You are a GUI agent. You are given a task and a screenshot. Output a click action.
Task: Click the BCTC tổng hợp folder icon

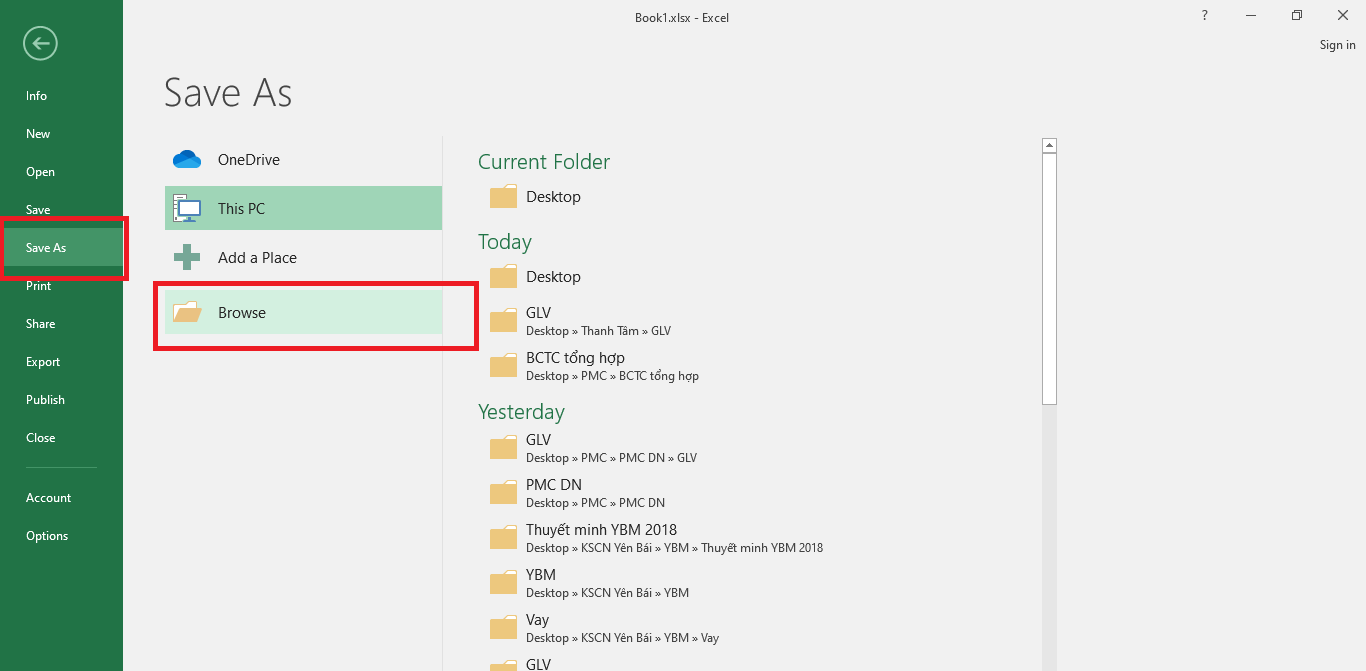click(x=503, y=366)
